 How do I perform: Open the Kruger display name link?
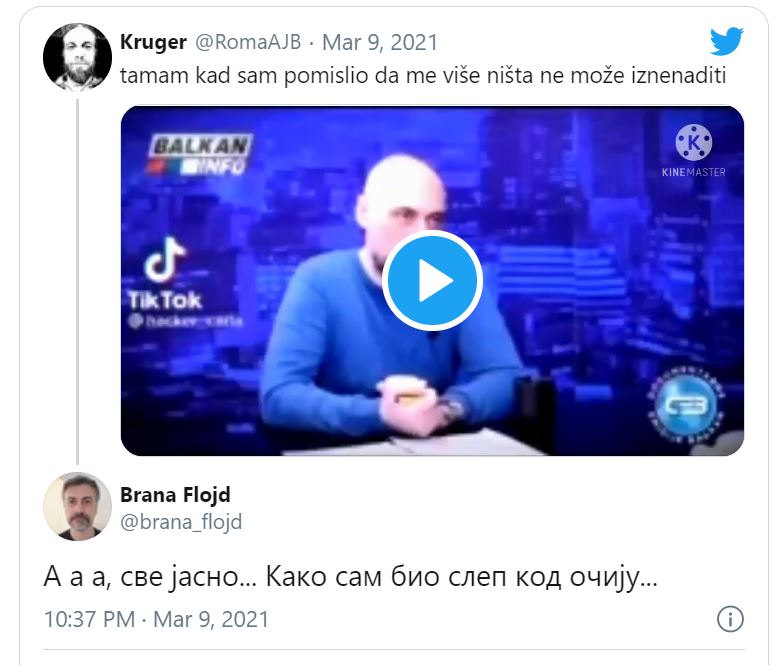[x=153, y=42]
